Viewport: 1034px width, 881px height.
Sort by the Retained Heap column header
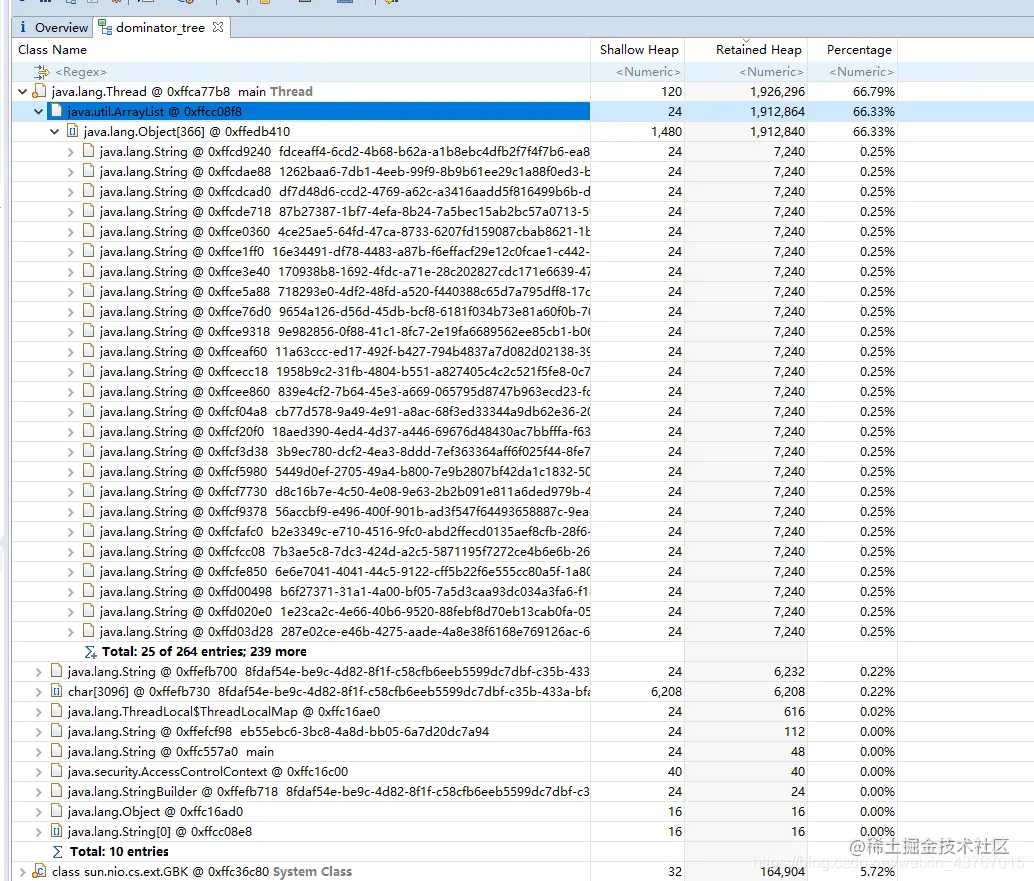point(761,49)
